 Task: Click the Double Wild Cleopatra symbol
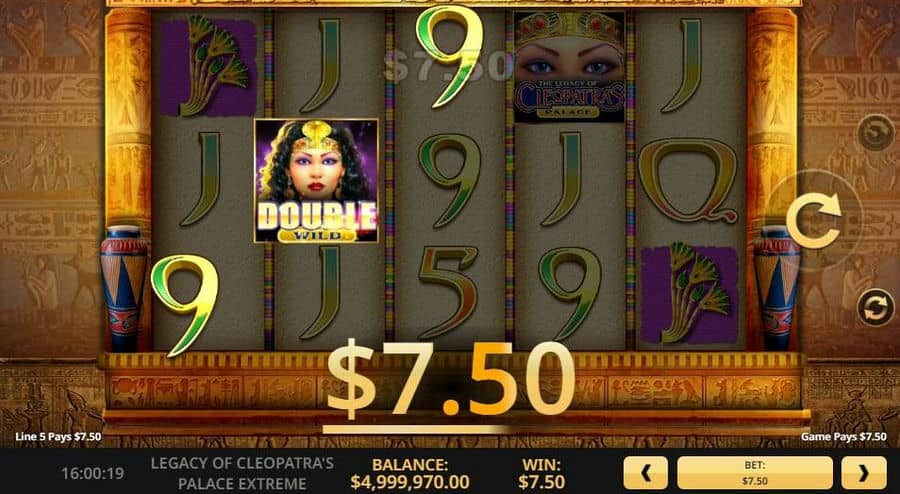point(316,181)
